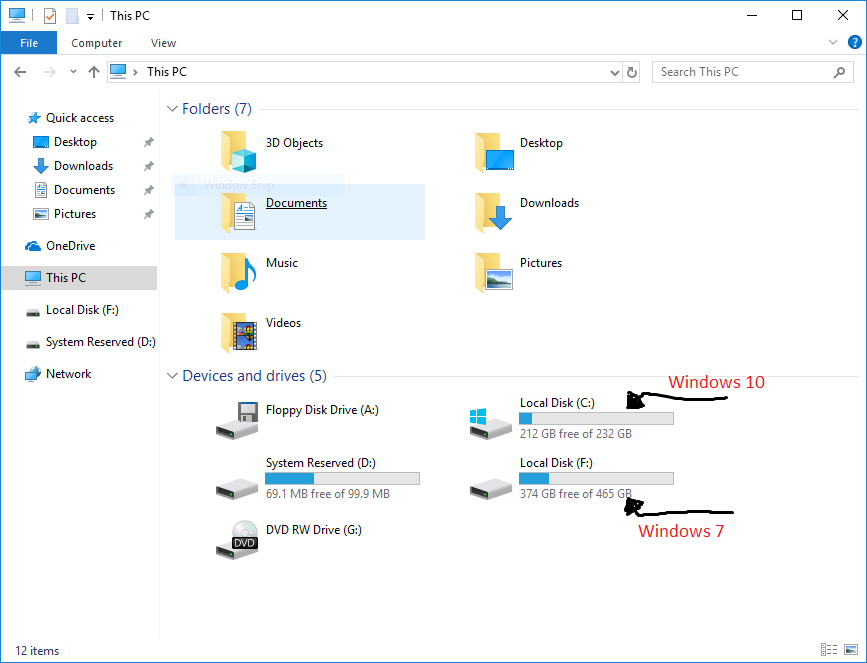
Task: Open Customize Quick Access Toolbar dropdown
Action: coord(90,17)
